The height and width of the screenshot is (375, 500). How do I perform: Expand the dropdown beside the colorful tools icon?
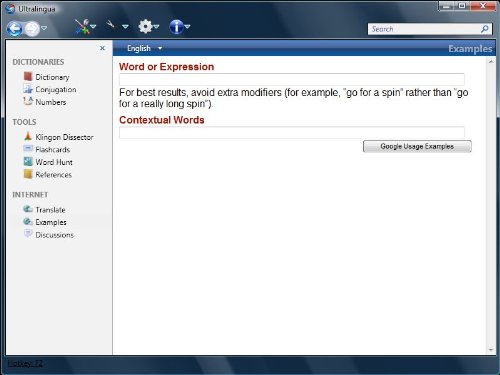tap(93, 26)
